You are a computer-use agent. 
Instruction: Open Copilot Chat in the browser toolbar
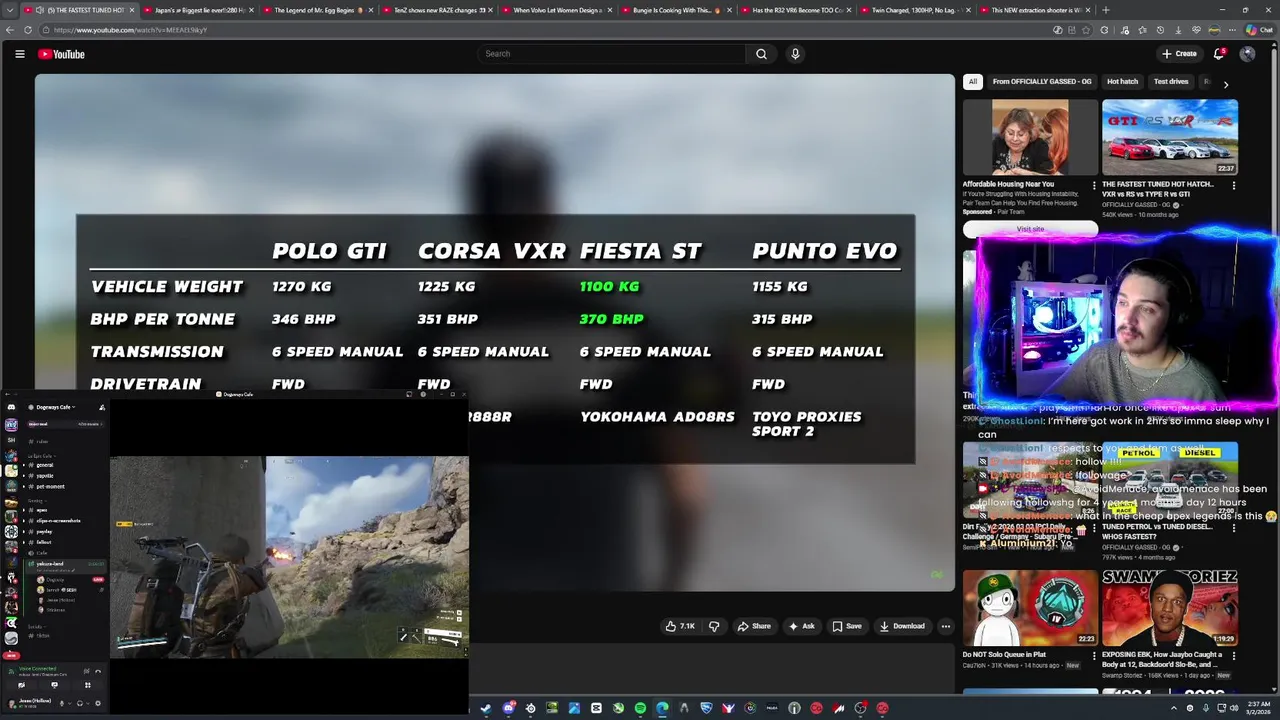point(1259,30)
